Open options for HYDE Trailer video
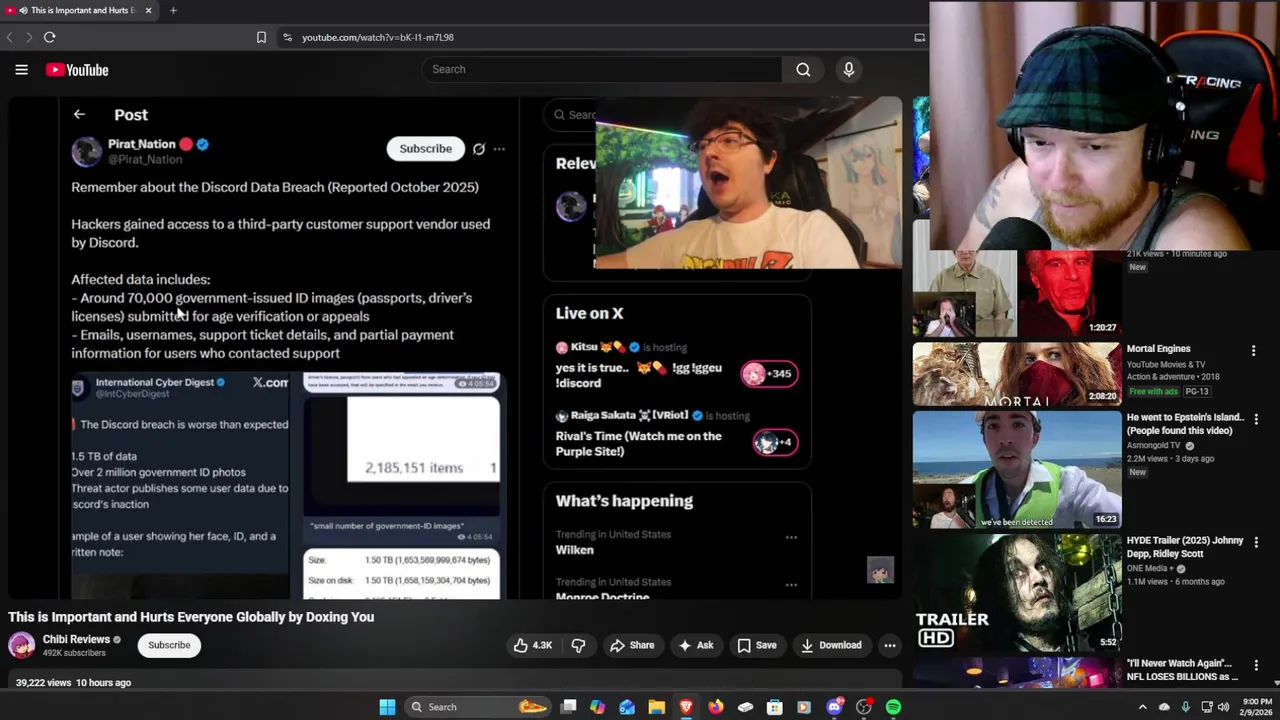Screen dimensions: 1280x720 pos(1256,542)
